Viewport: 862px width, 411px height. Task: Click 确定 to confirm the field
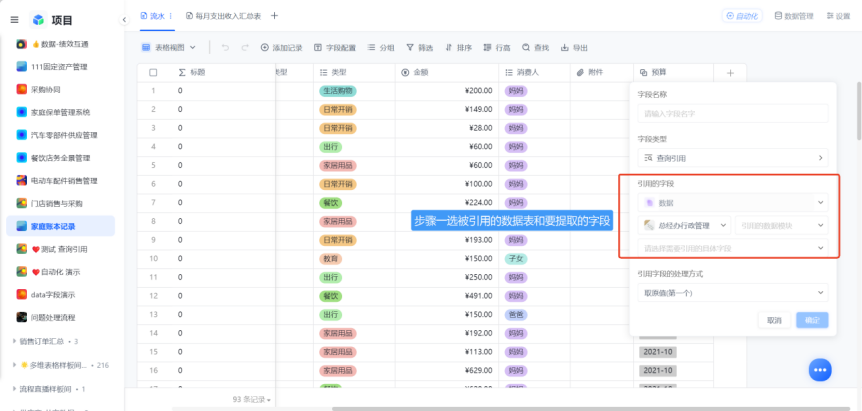click(812, 320)
